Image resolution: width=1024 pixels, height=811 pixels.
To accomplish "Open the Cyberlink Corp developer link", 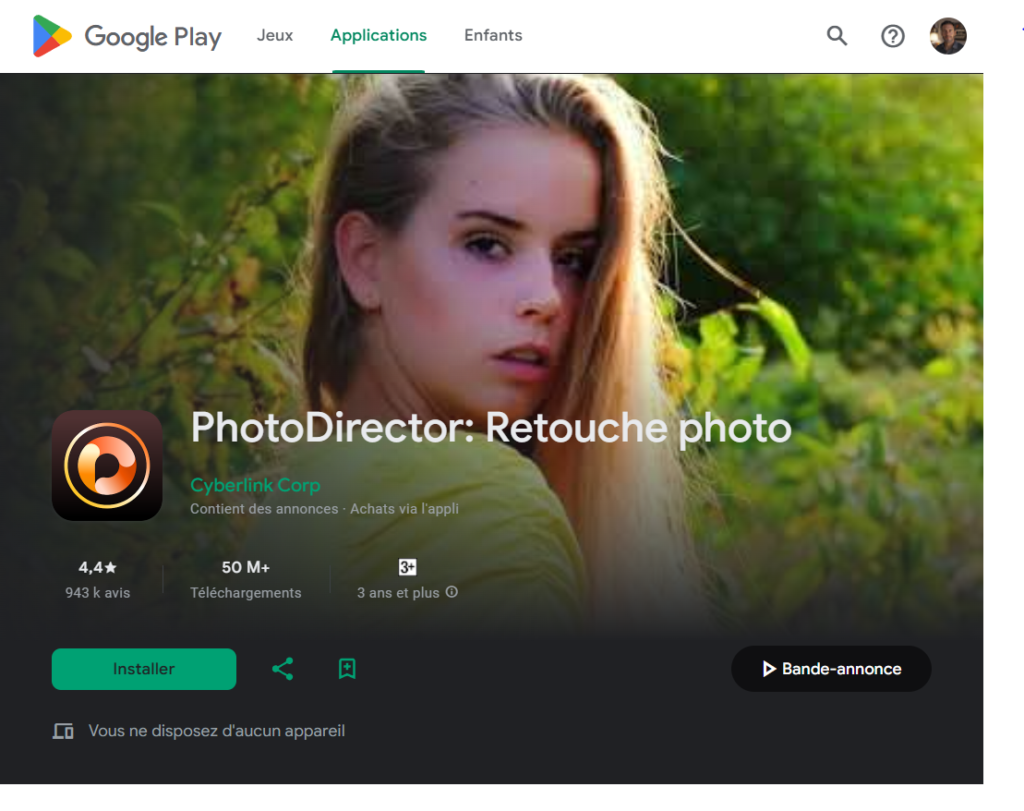I will (x=255, y=485).
